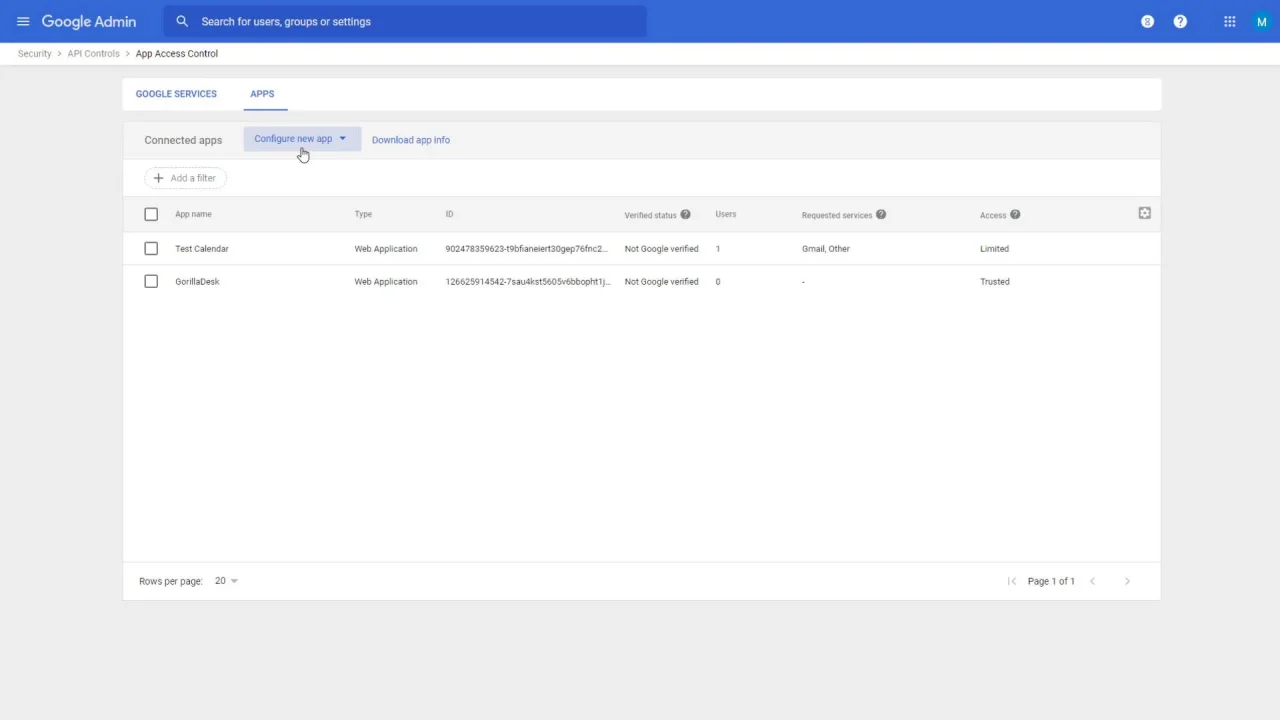
Task: Click Test Calendar's Web Application type
Action: tap(386, 249)
